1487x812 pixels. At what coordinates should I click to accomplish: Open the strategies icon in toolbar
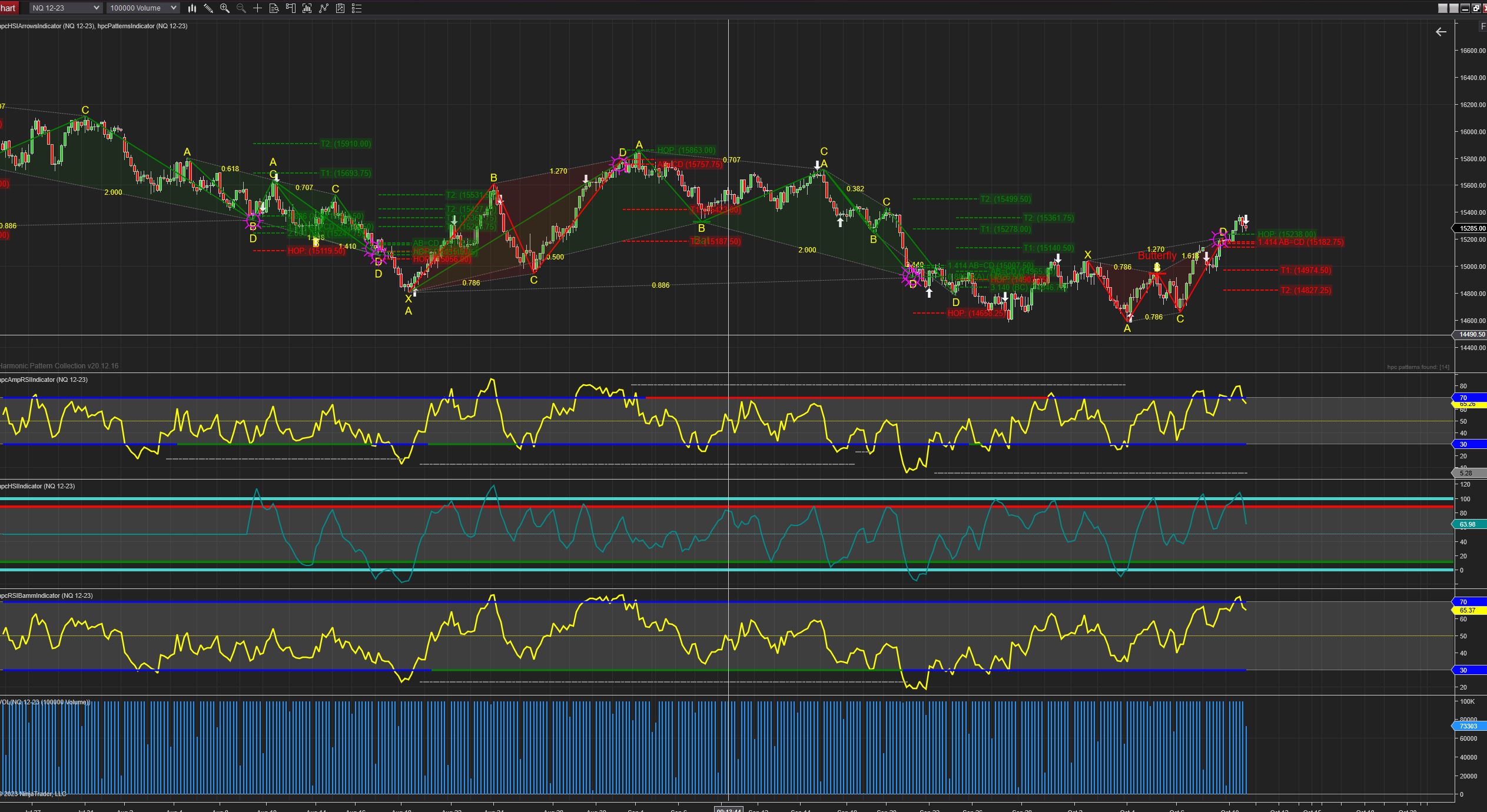(340, 8)
